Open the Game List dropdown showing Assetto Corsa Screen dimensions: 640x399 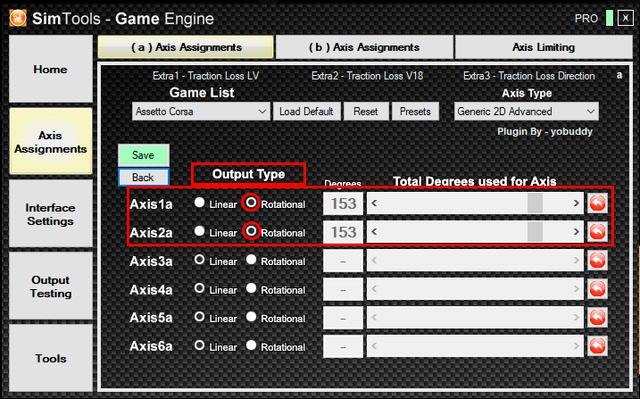point(201,111)
